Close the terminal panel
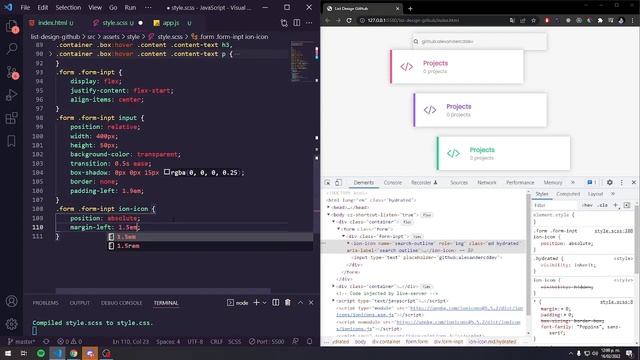 click(311, 302)
